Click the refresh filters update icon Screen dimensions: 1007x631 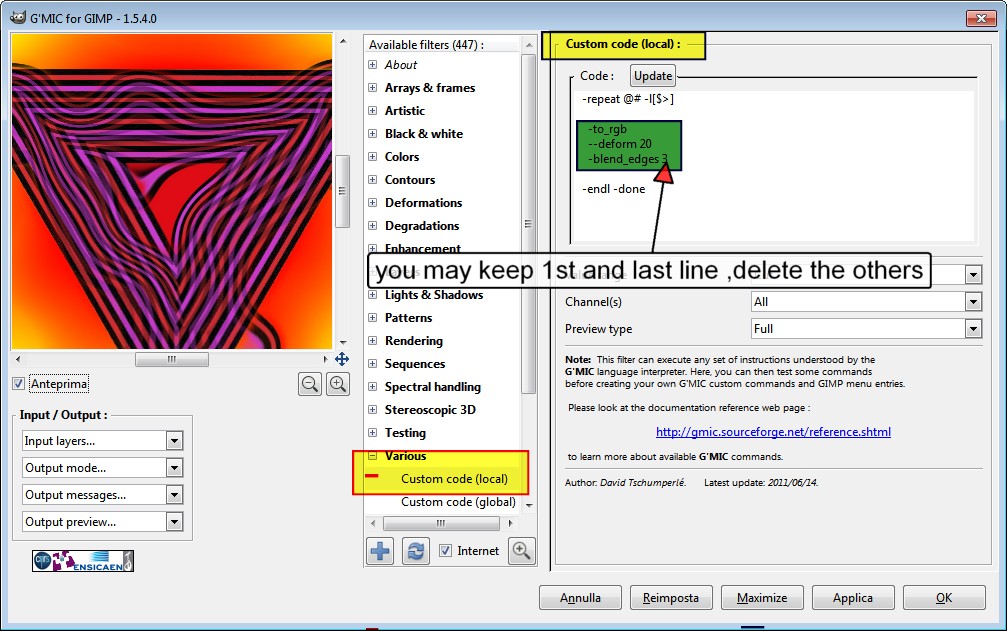point(416,551)
